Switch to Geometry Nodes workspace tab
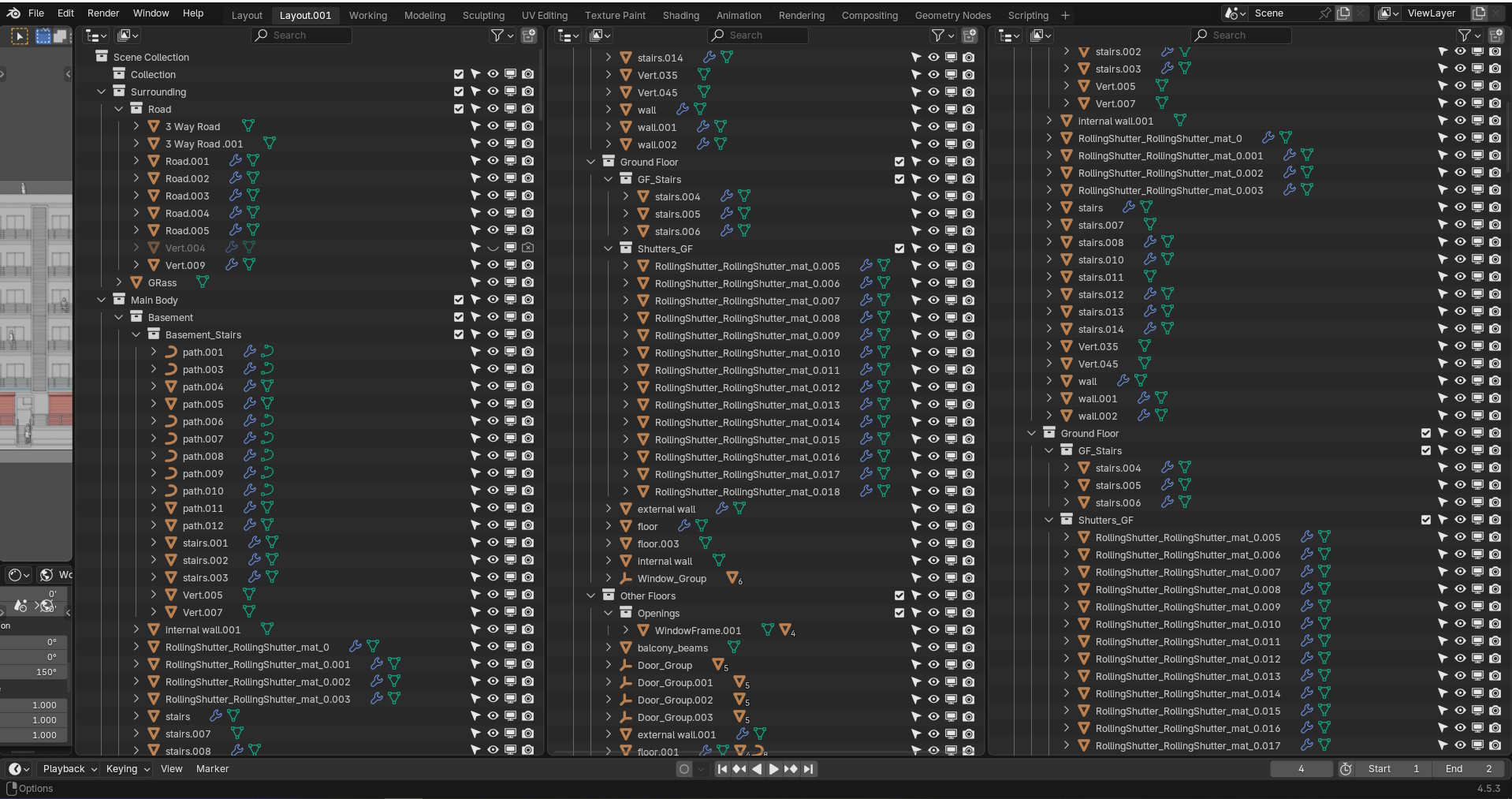Viewport: 1512px width, 799px height. pos(953,15)
